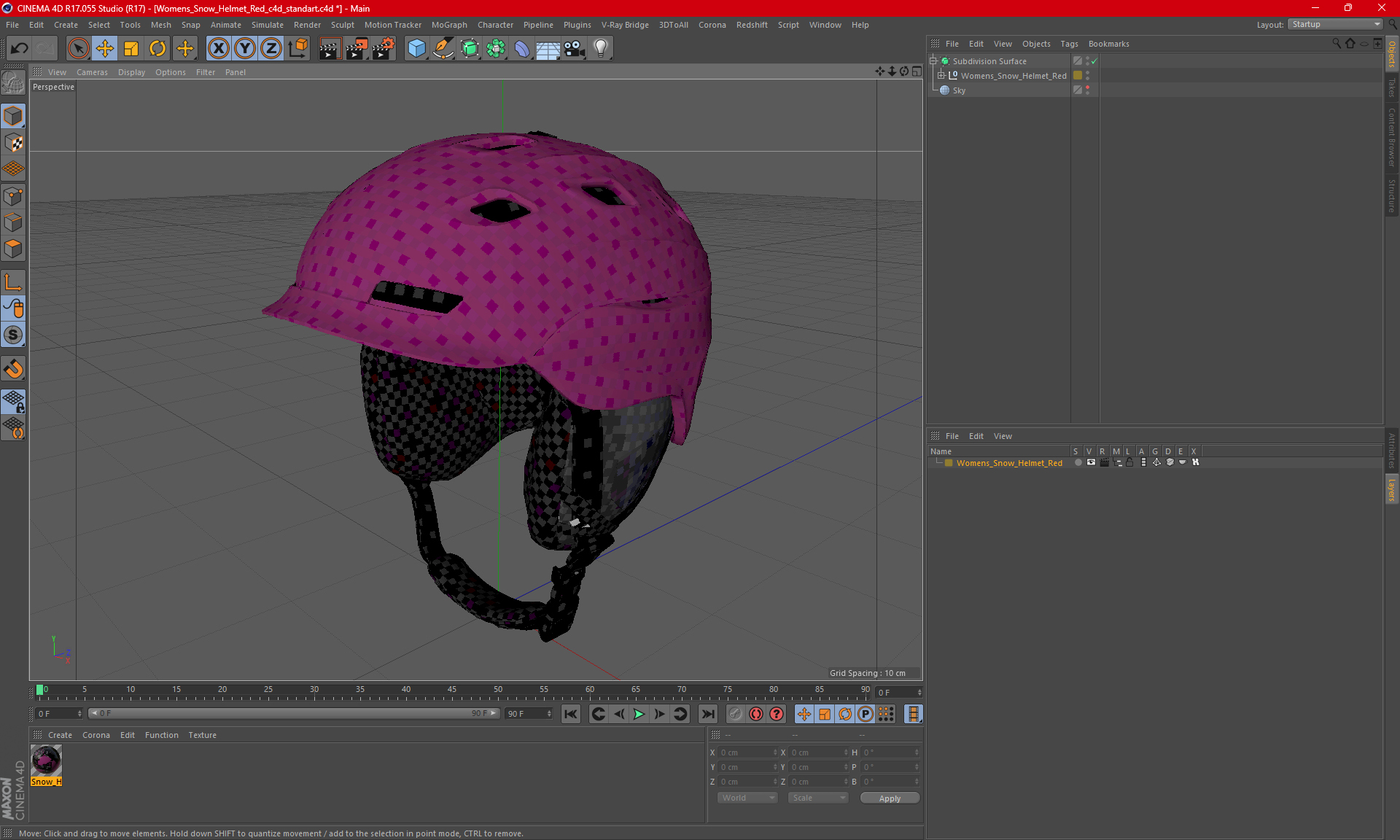Viewport: 1400px width, 840px height.
Task: Open the Simulate menu
Action: pyautogui.click(x=268, y=25)
